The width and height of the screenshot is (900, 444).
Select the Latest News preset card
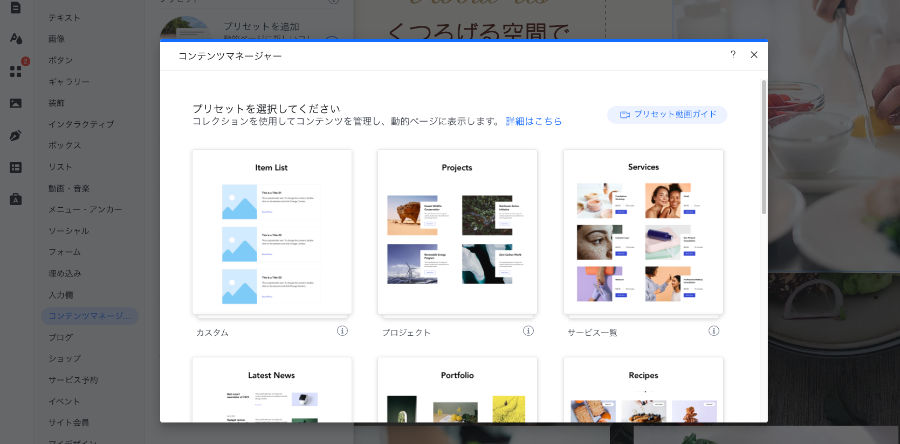tap(272, 390)
